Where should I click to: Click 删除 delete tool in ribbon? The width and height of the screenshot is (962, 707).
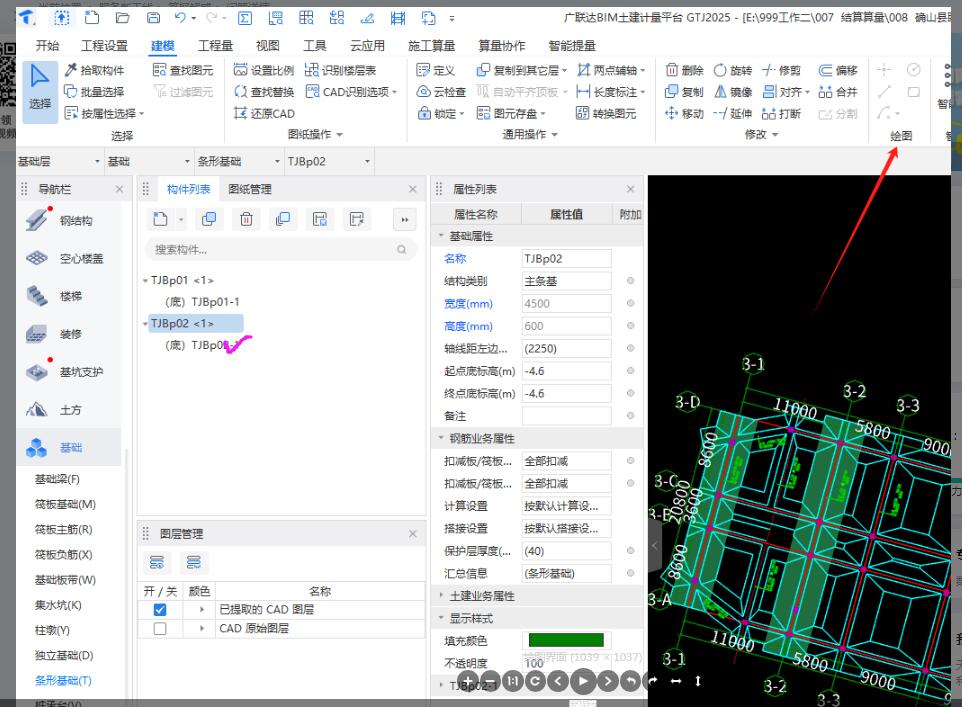point(684,70)
